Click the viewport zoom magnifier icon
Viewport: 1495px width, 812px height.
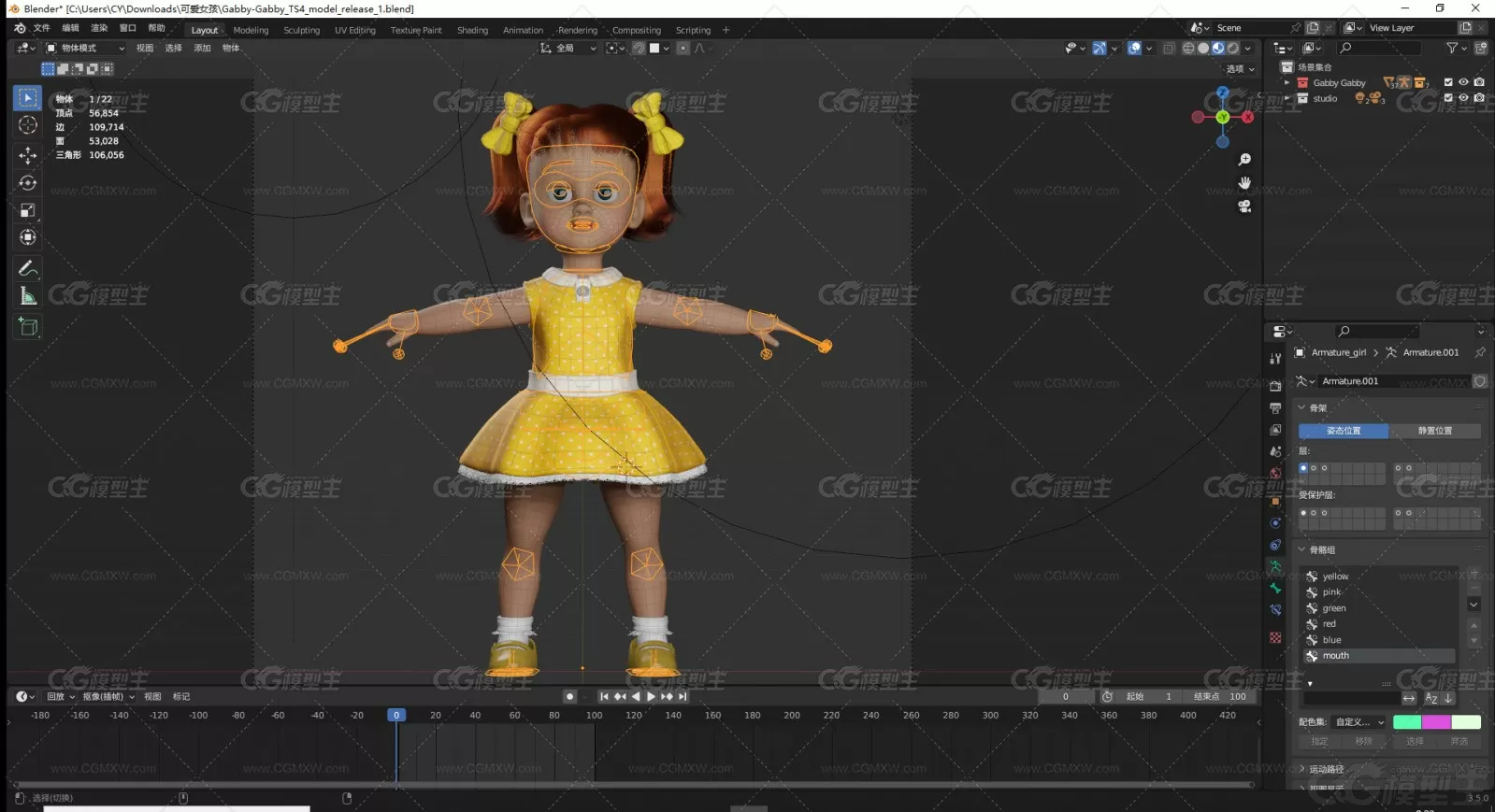pyautogui.click(x=1244, y=160)
